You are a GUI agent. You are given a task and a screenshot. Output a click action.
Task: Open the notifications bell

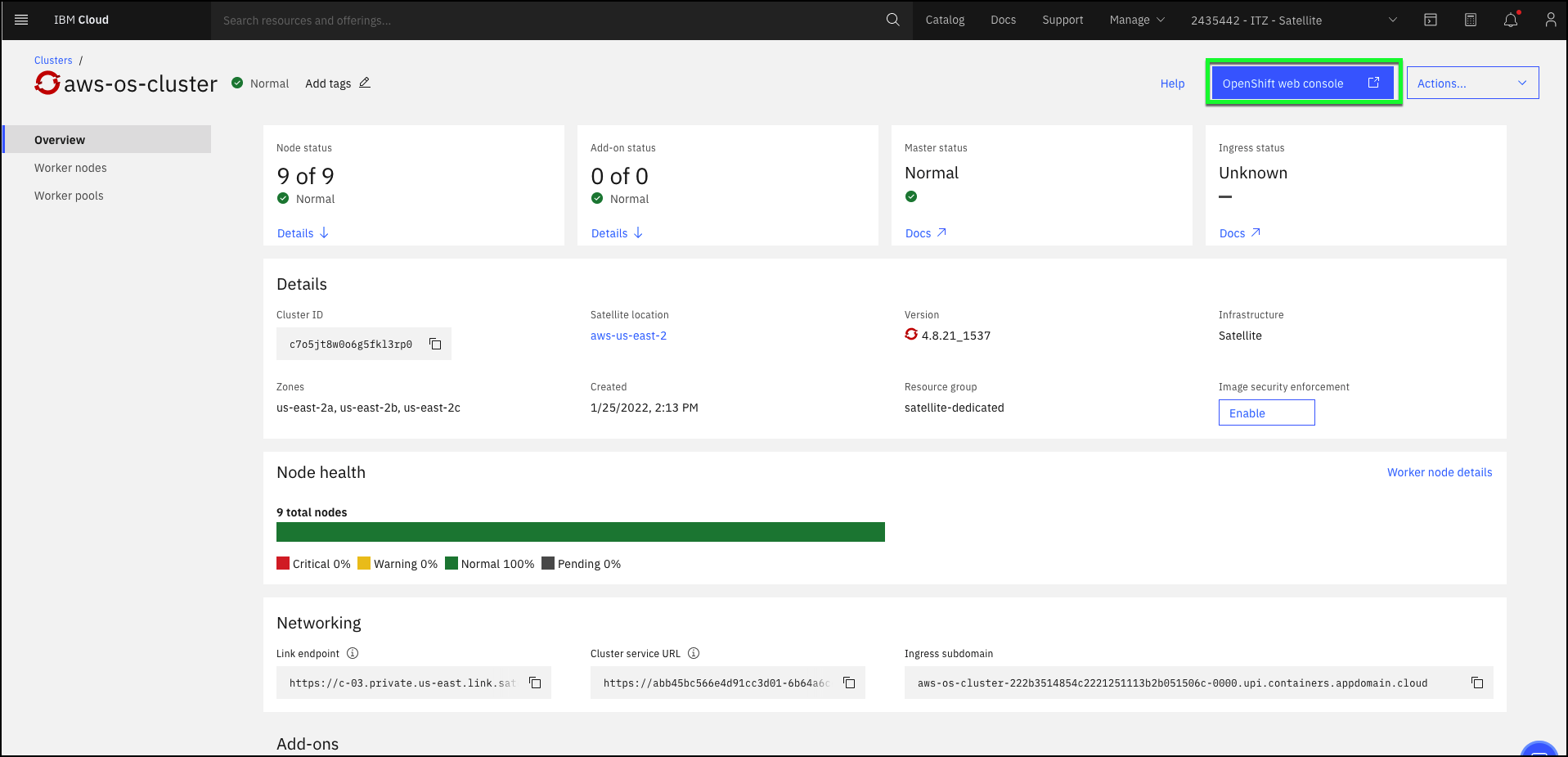pyautogui.click(x=1511, y=20)
